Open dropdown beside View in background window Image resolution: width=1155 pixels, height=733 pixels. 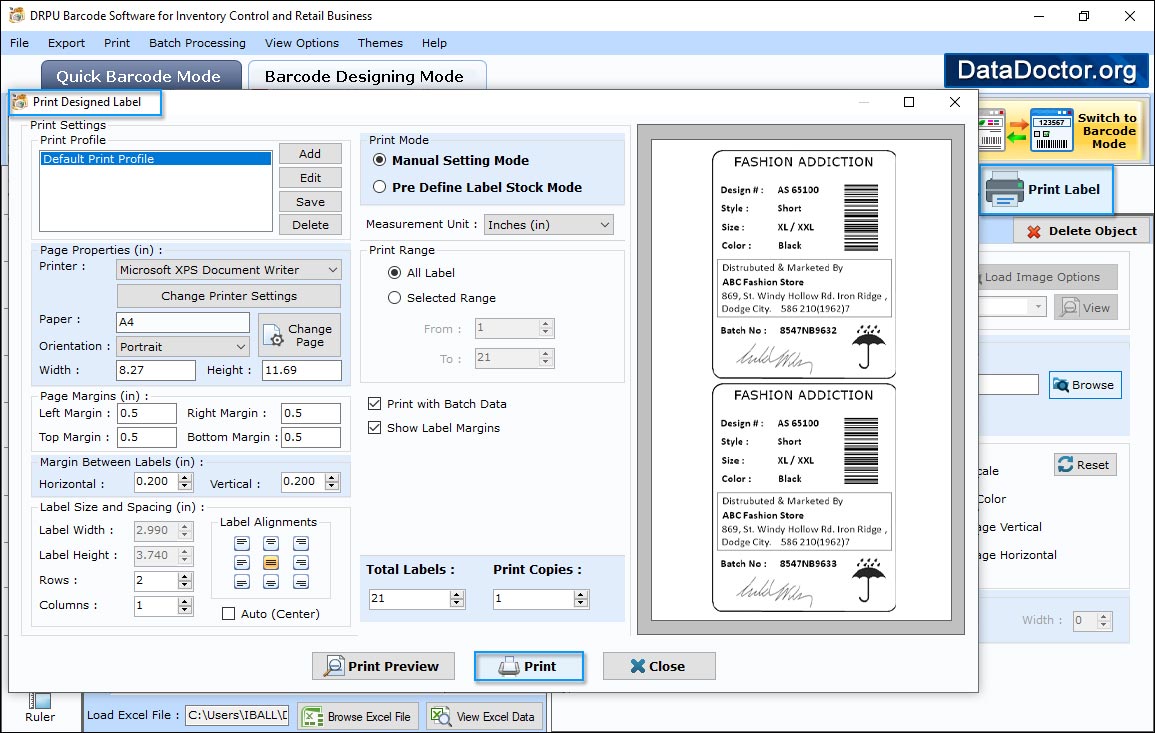click(1037, 307)
